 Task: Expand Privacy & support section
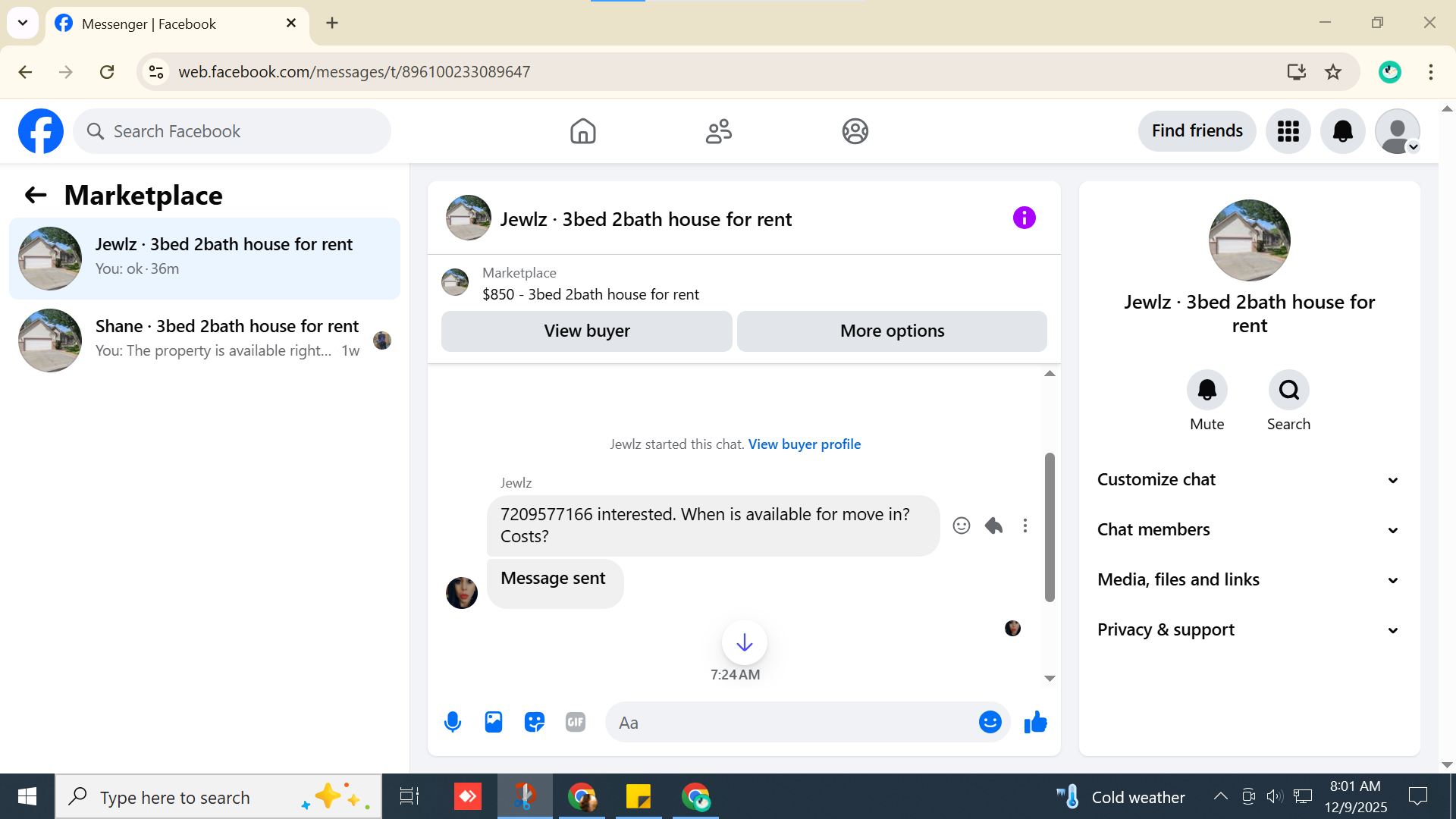(x=1248, y=630)
